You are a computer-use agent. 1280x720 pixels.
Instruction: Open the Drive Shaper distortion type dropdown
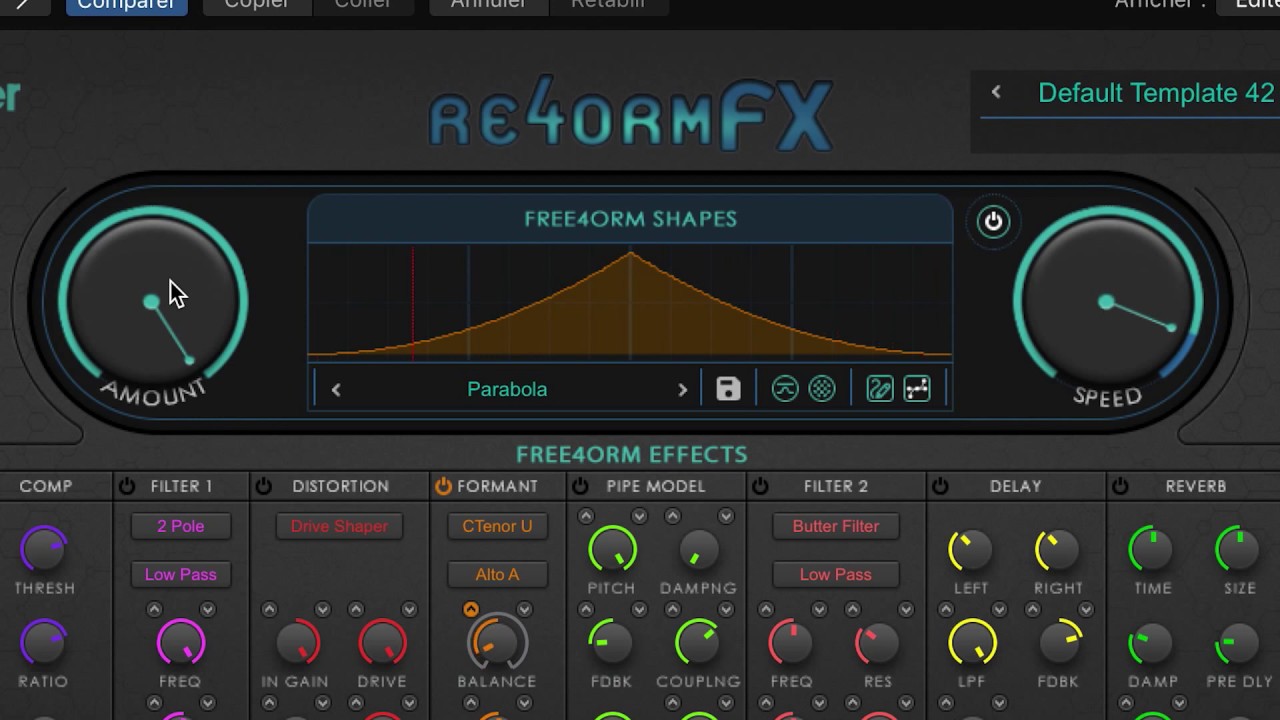click(339, 526)
